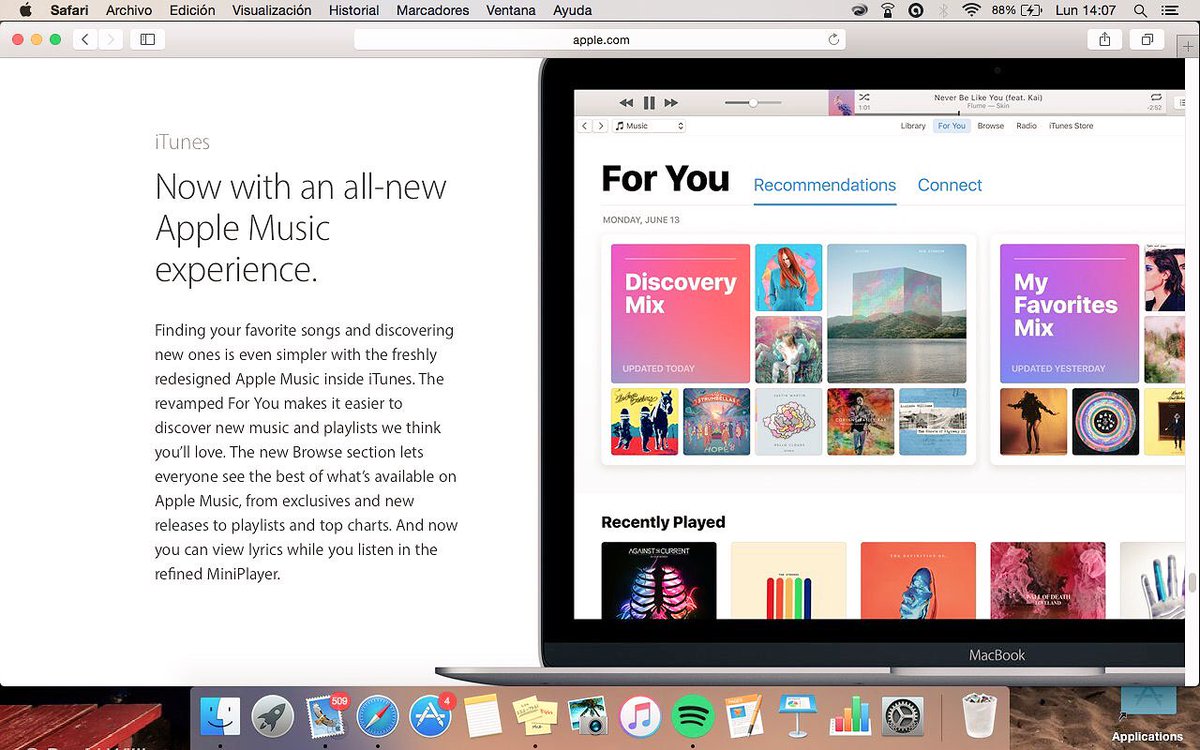This screenshot has height=750, width=1200.
Task: Open Mail in the Dock
Action: [x=324, y=716]
